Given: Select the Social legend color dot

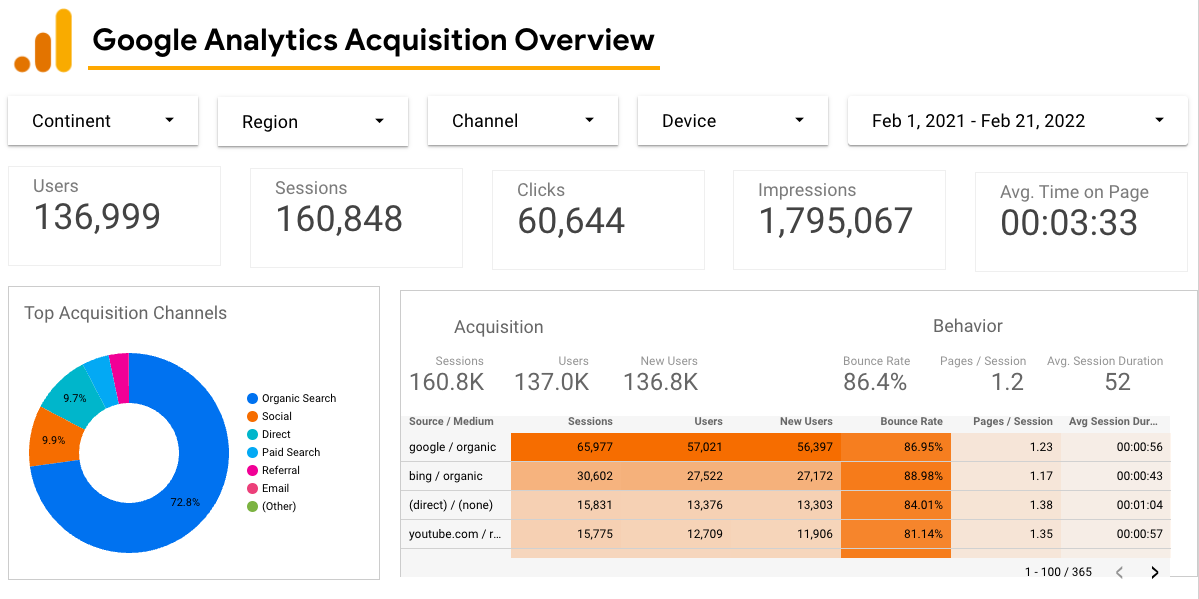Looking at the screenshot, I should pyautogui.click(x=252, y=416).
